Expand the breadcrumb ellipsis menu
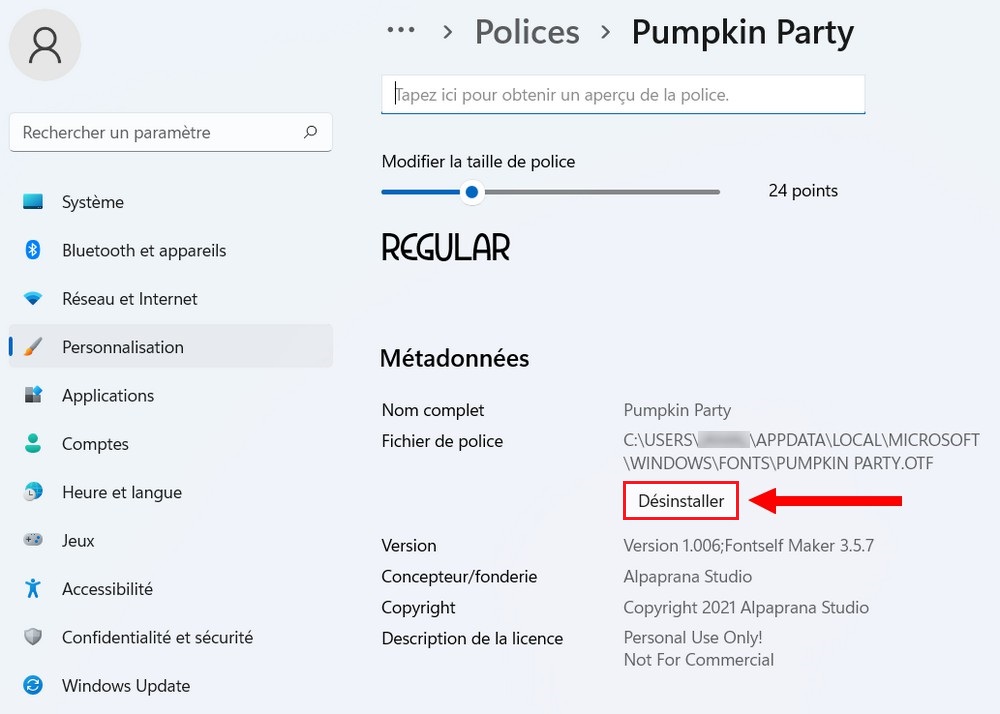 [x=400, y=30]
